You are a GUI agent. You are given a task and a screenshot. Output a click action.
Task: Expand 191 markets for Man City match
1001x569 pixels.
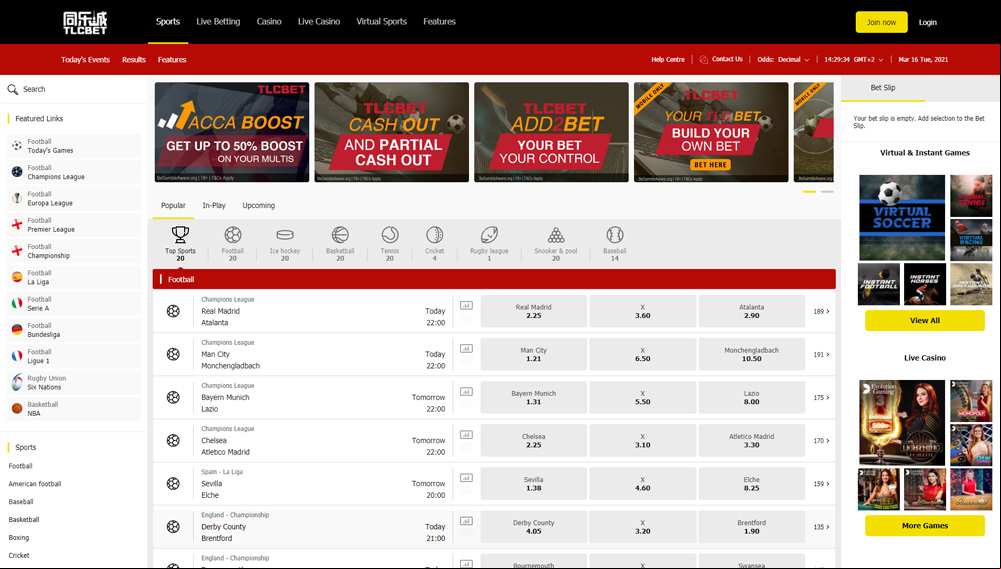821,354
